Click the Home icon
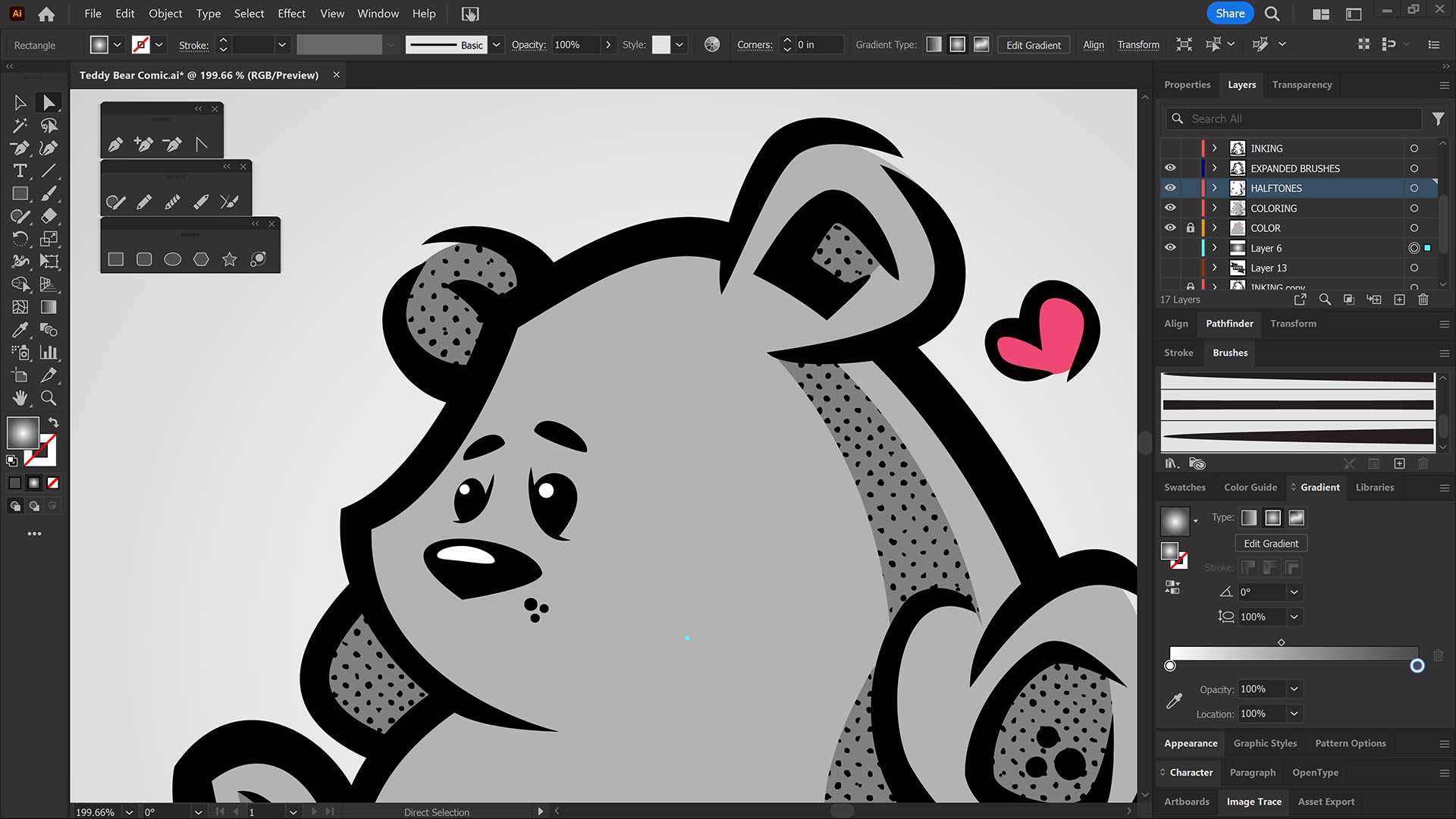This screenshot has width=1456, height=819. (46, 14)
